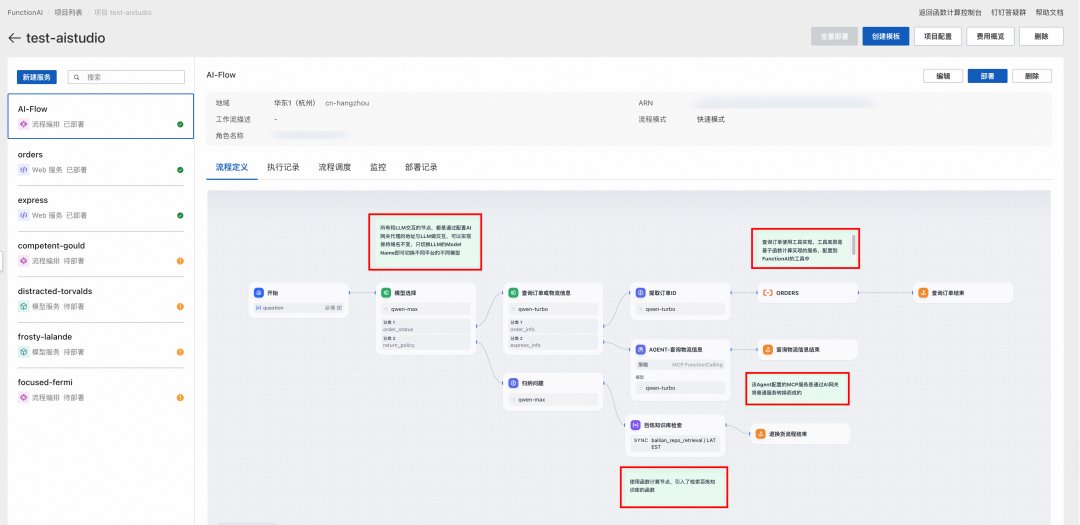Select the frosty-lalande service row
Viewport: 1080px width, 525px height.
[x=101, y=344]
